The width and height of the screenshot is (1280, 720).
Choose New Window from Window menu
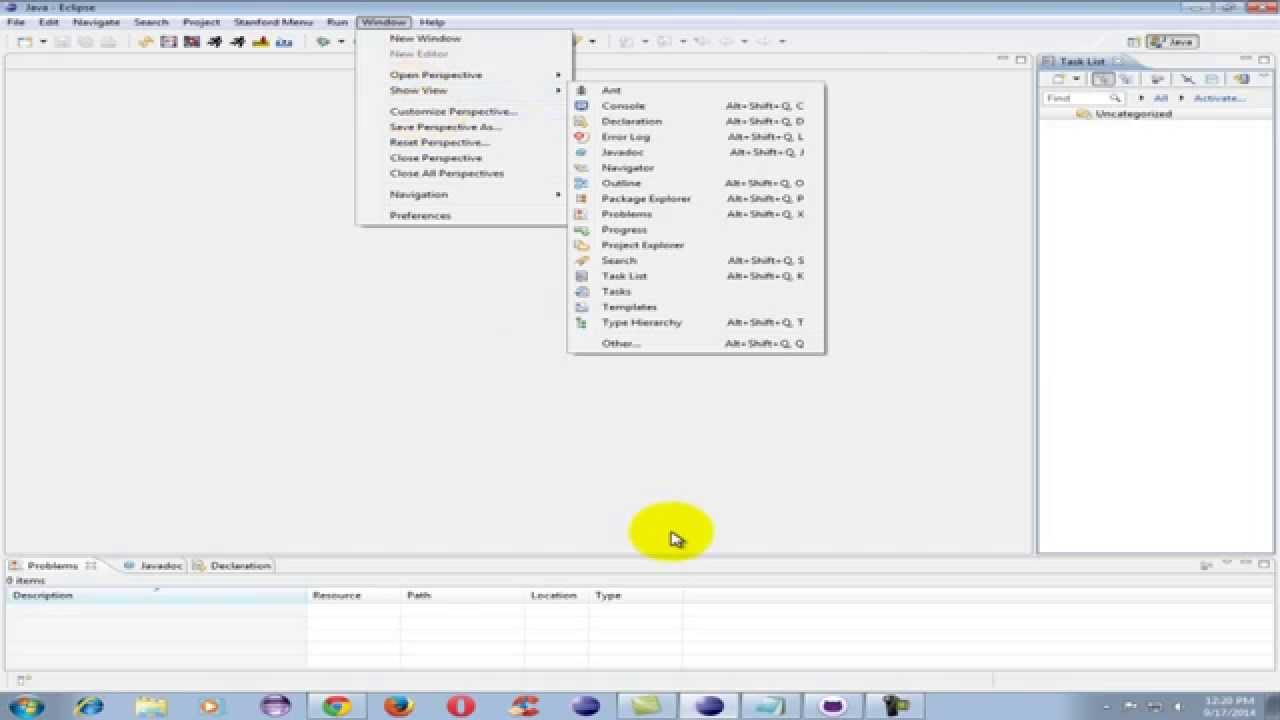click(465, 38)
